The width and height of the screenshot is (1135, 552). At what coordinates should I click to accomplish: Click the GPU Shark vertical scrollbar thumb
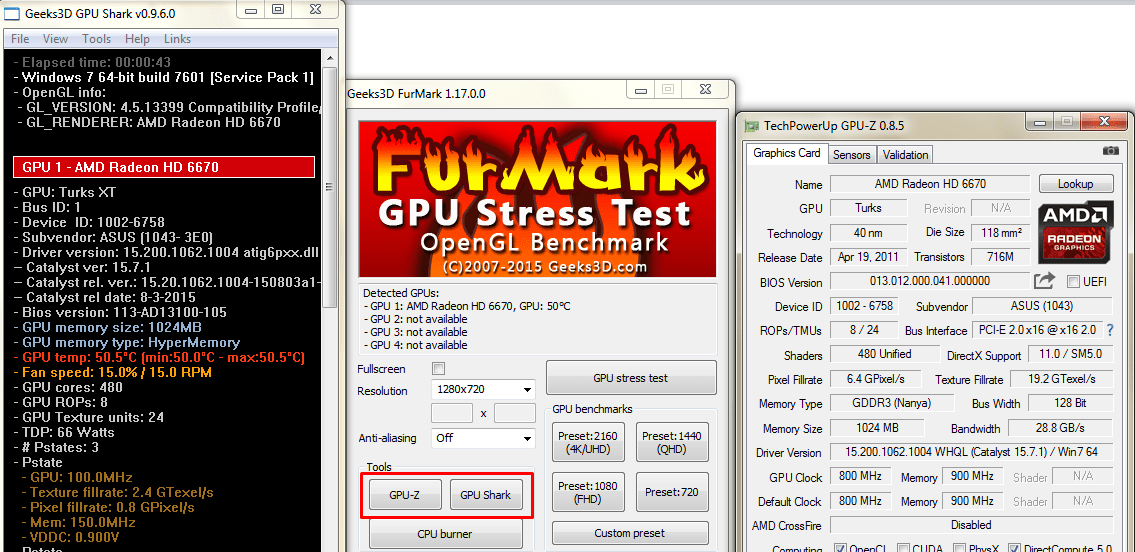click(331, 188)
